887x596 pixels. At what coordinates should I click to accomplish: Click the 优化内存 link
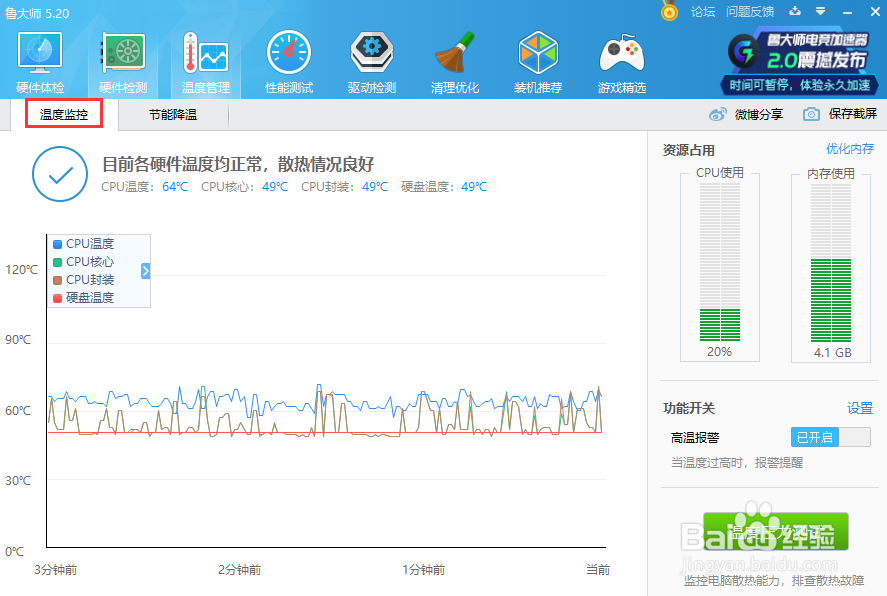tap(850, 149)
